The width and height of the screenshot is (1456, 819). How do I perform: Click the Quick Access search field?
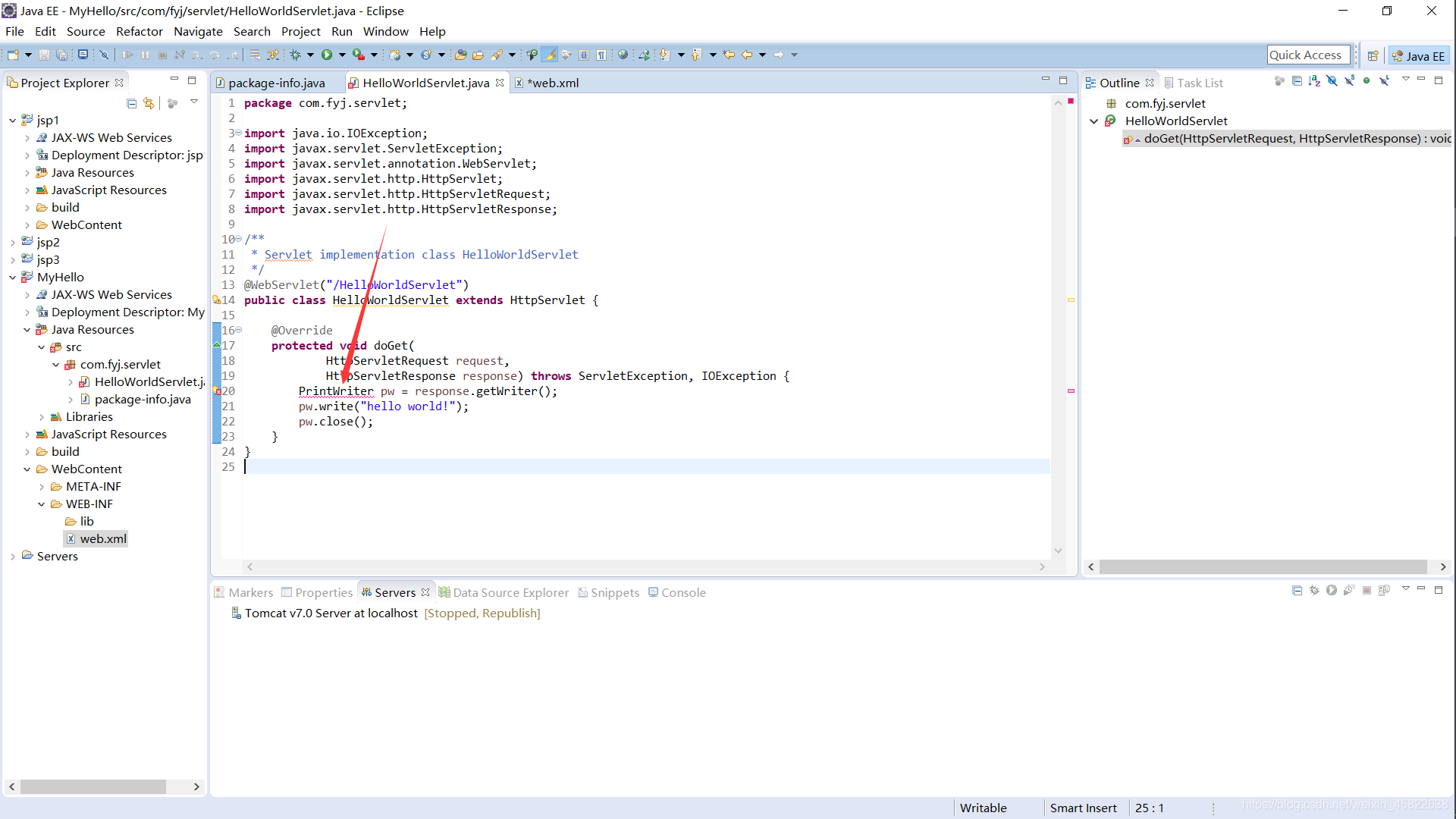coord(1307,55)
